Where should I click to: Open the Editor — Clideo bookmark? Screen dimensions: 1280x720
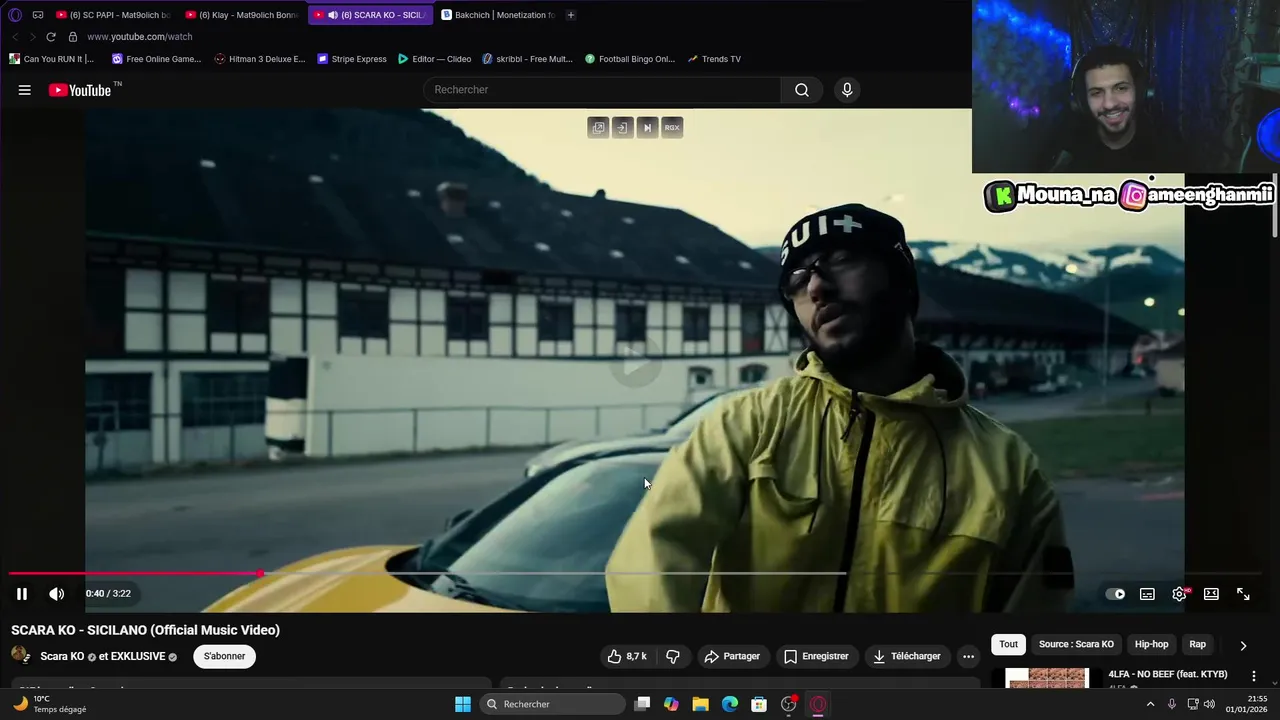point(434,59)
